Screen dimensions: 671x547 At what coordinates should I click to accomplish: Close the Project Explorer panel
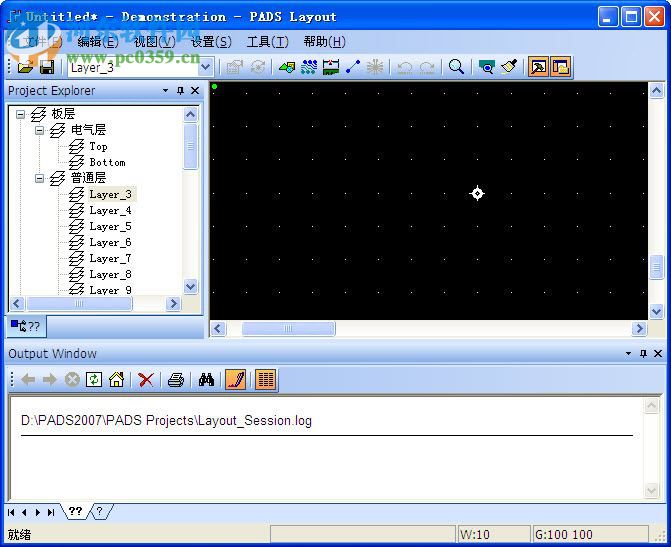tap(195, 91)
